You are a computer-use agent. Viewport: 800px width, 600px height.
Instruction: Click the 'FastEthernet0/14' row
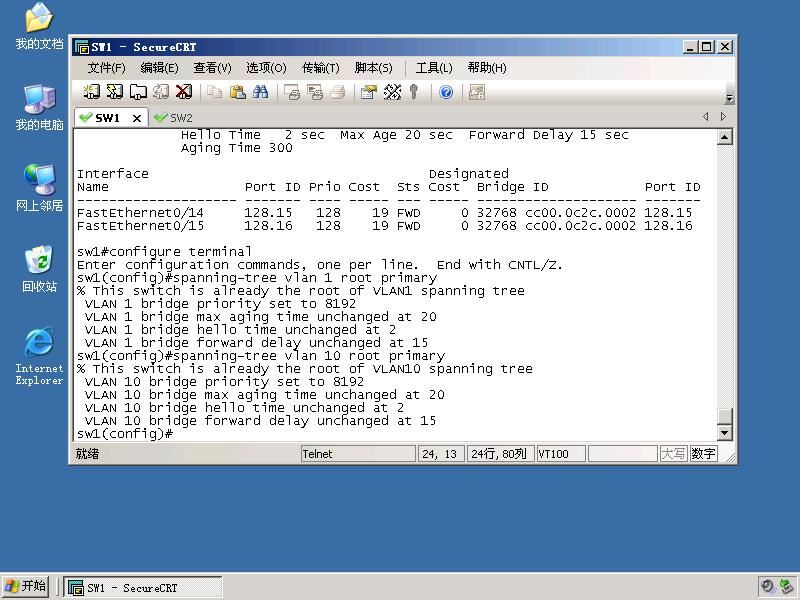(x=385, y=213)
